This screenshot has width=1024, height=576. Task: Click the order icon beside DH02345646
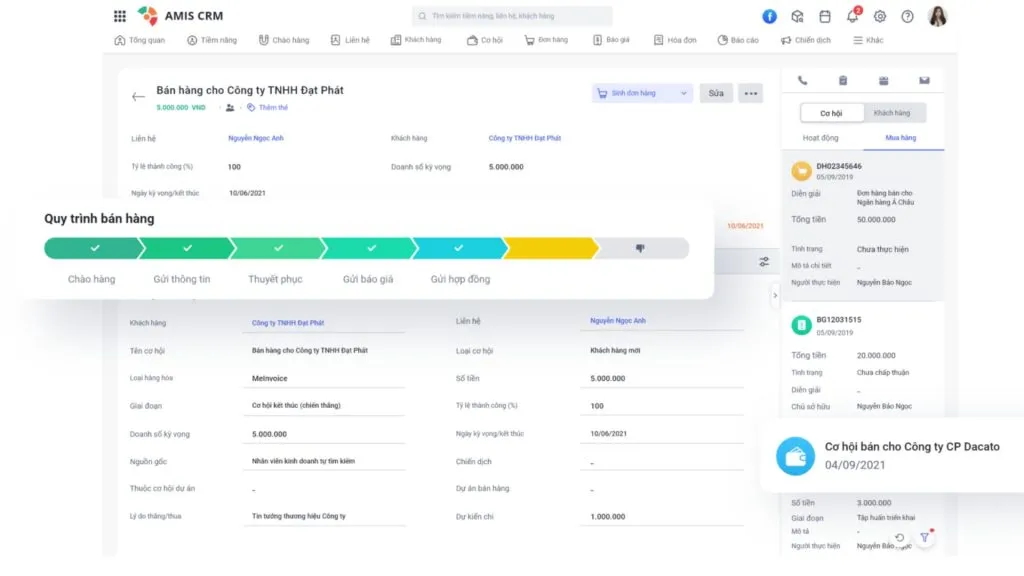[801, 171]
